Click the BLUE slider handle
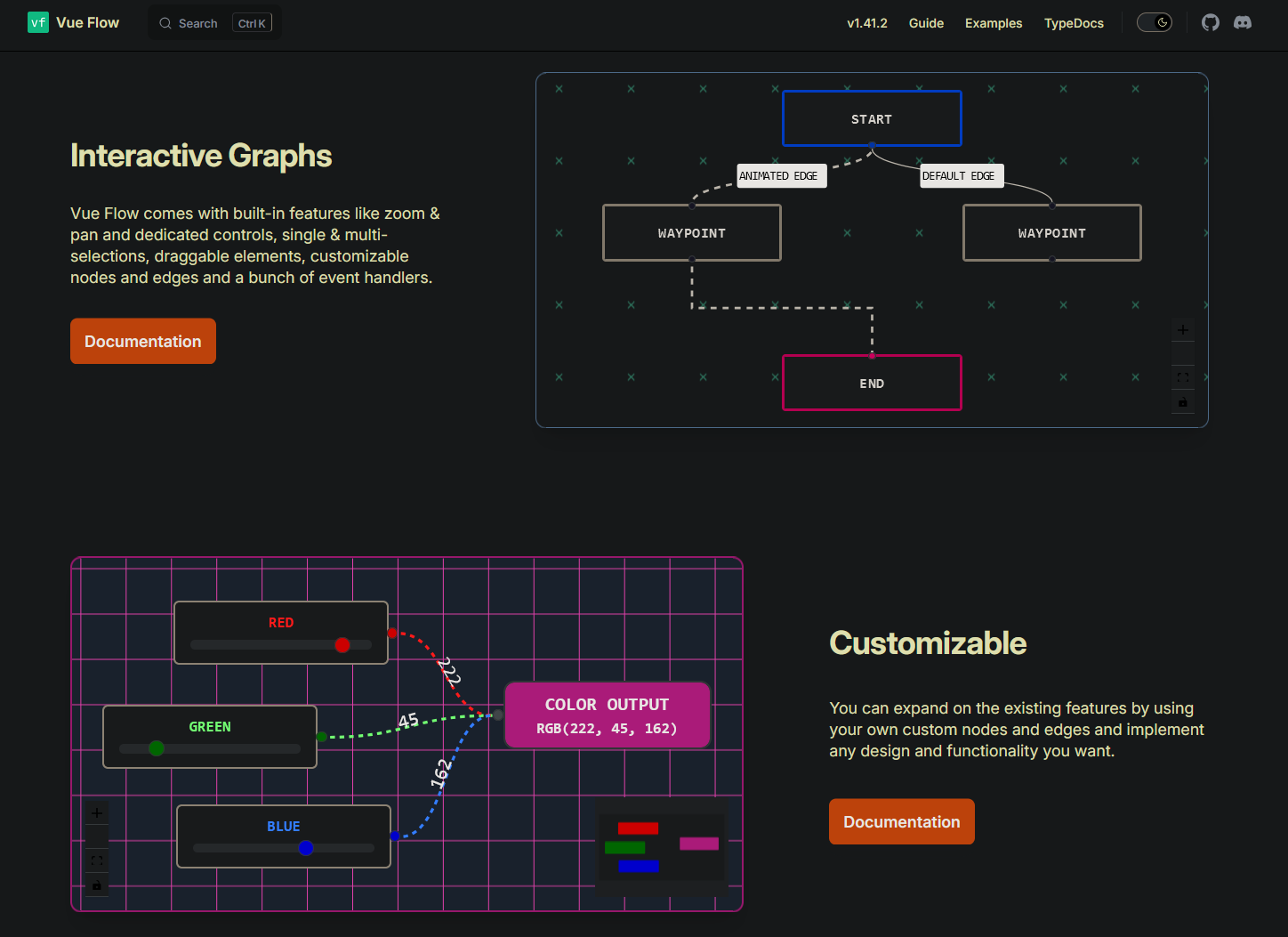The image size is (1288, 937). click(306, 848)
